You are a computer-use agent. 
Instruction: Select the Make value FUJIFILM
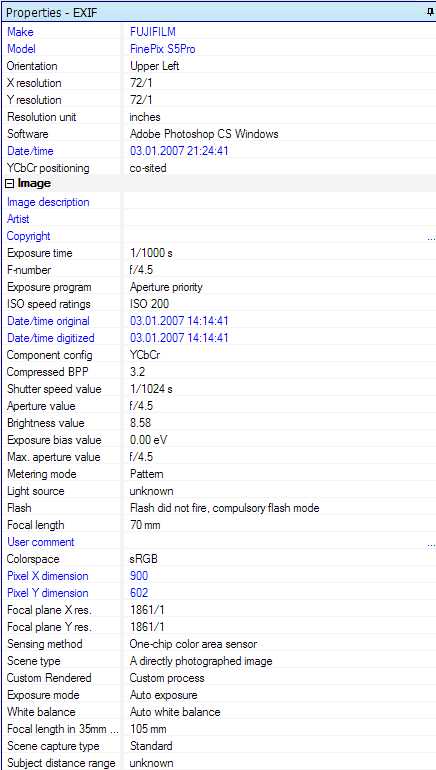pyautogui.click(x=153, y=32)
